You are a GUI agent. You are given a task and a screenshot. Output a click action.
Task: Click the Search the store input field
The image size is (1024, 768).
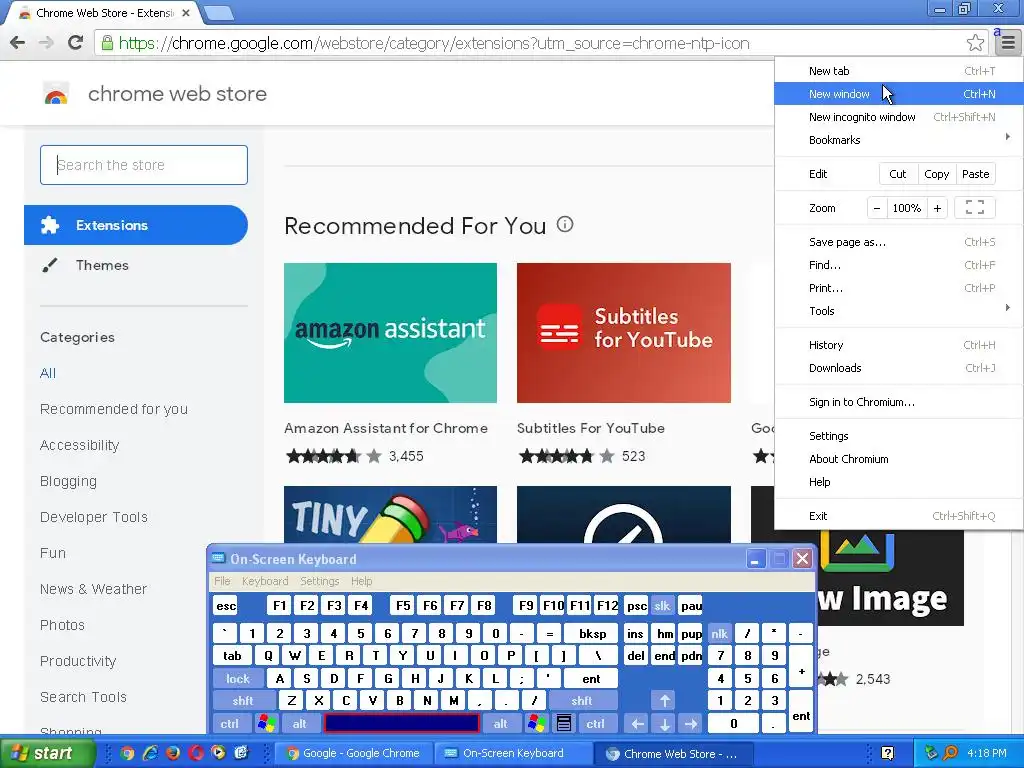click(144, 165)
